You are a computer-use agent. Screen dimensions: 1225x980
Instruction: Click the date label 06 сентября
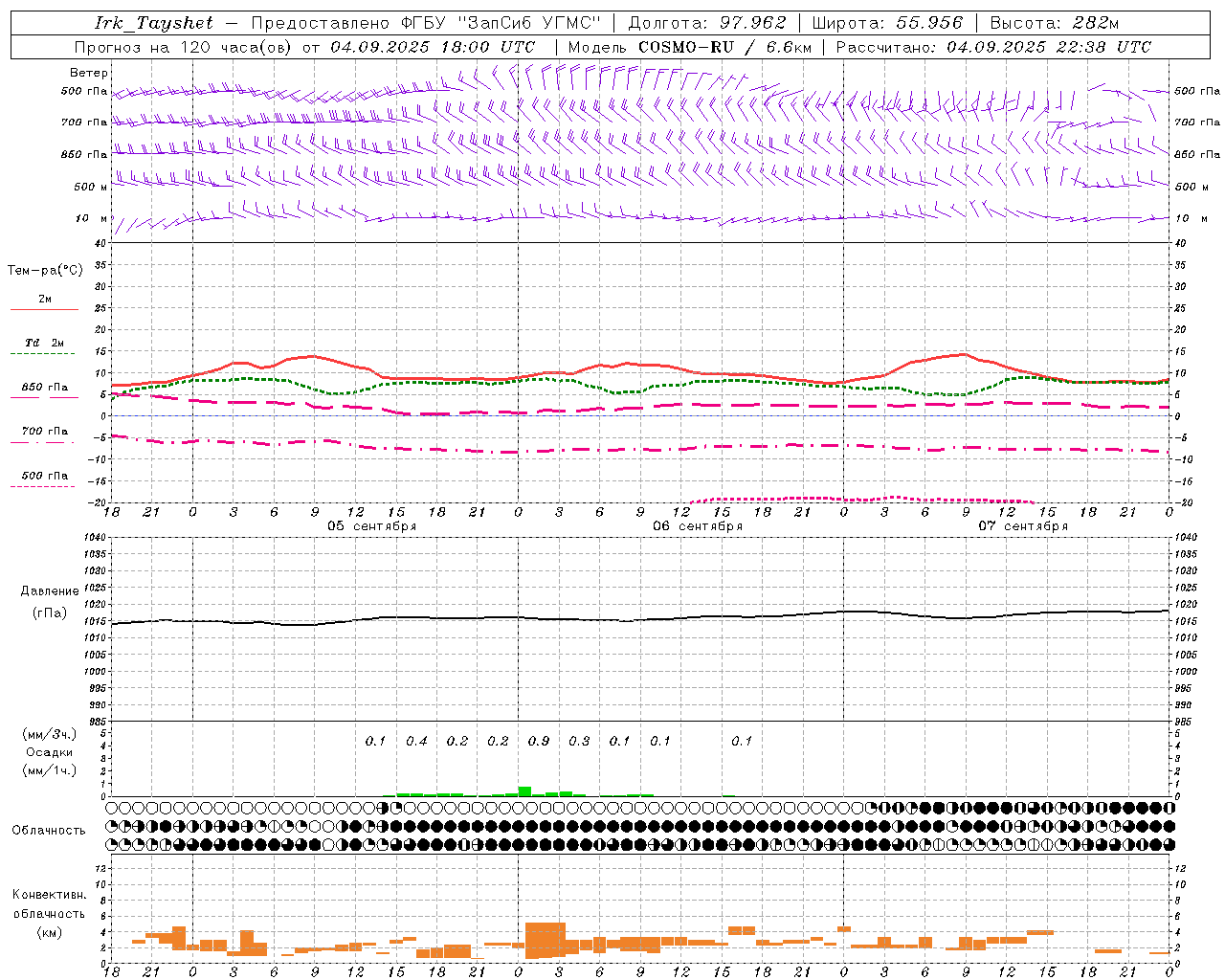tap(698, 526)
